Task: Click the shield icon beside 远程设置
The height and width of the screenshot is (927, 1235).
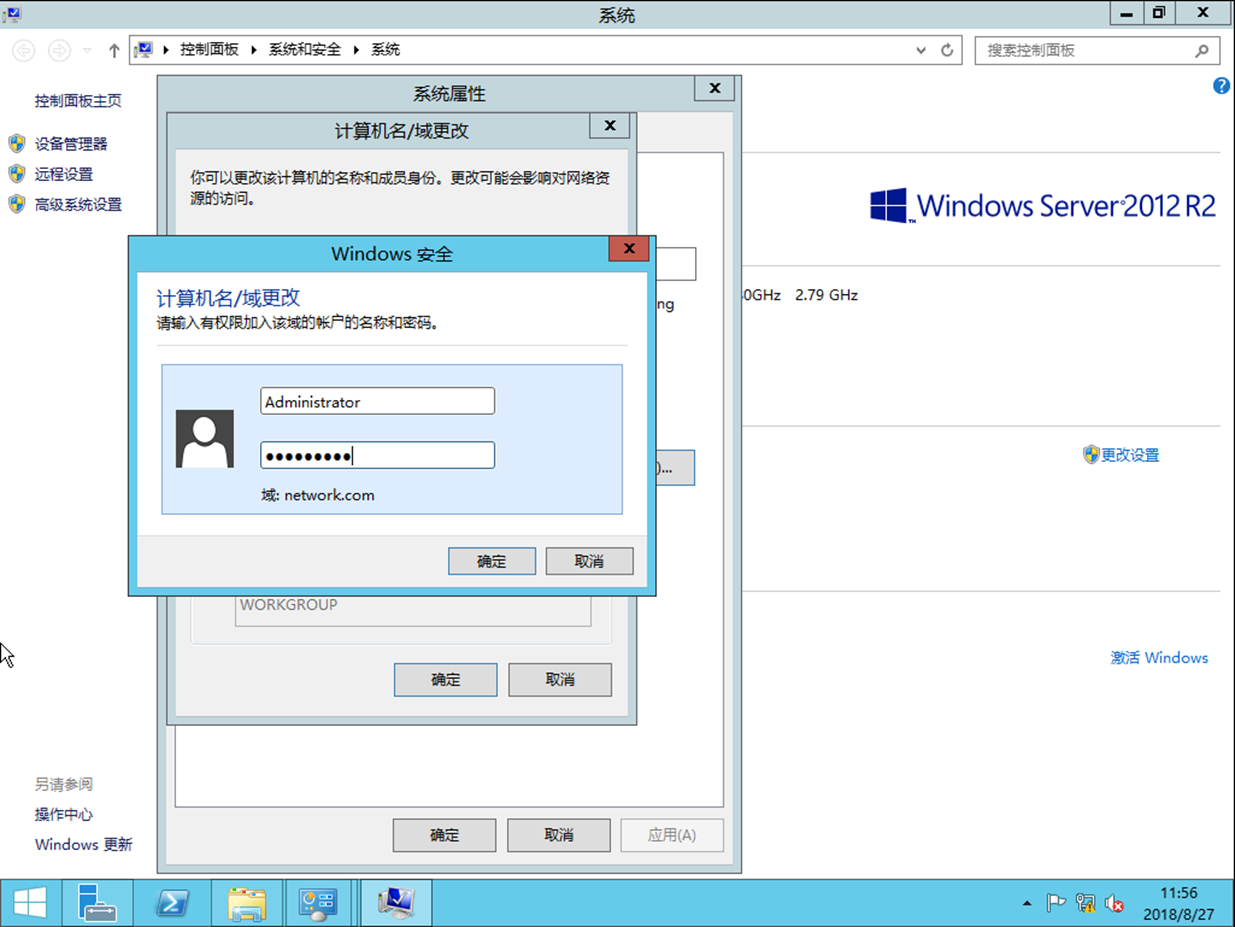Action: (17, 173)
